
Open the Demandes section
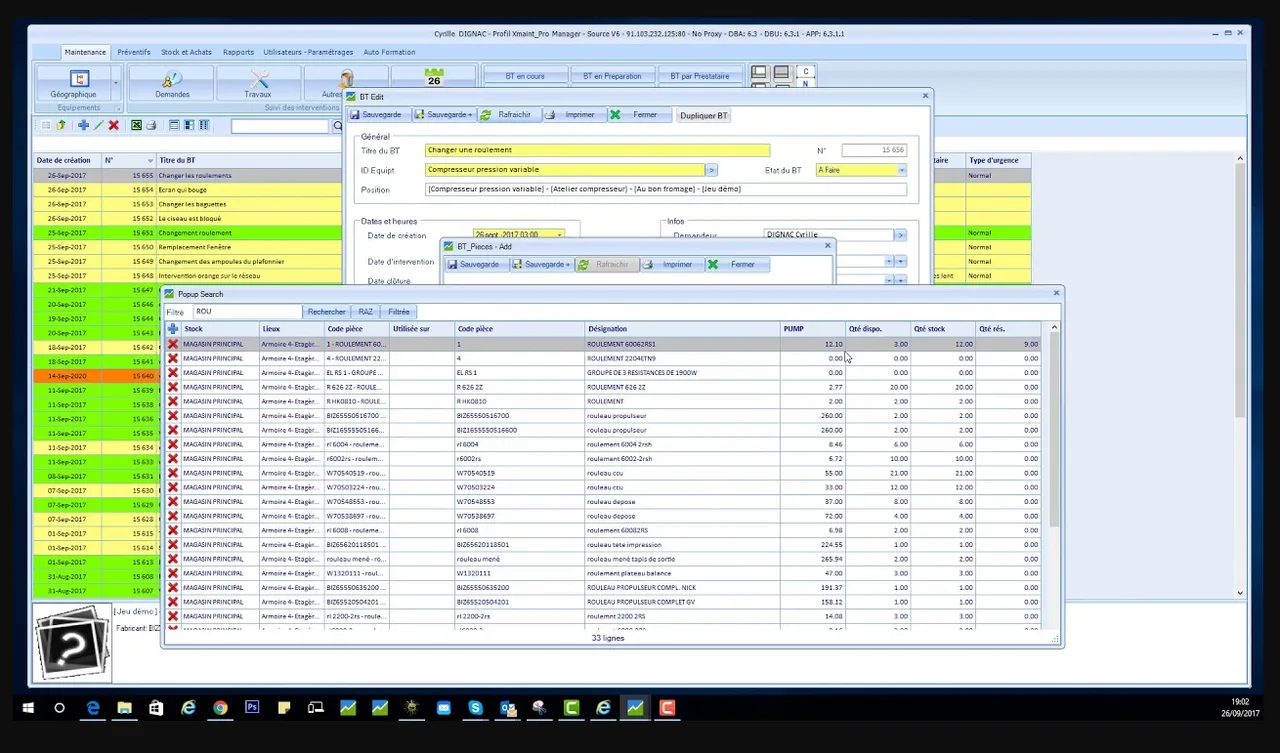[172, 83]
